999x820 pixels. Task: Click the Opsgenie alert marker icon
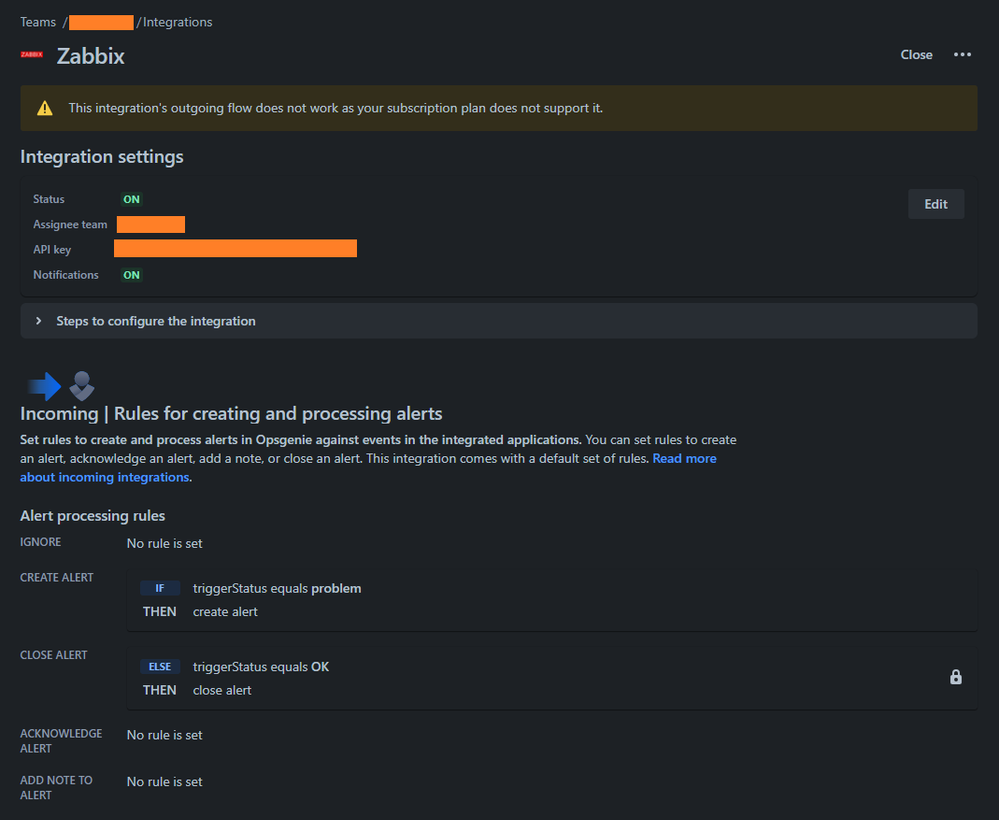click(x=82, y=386)
